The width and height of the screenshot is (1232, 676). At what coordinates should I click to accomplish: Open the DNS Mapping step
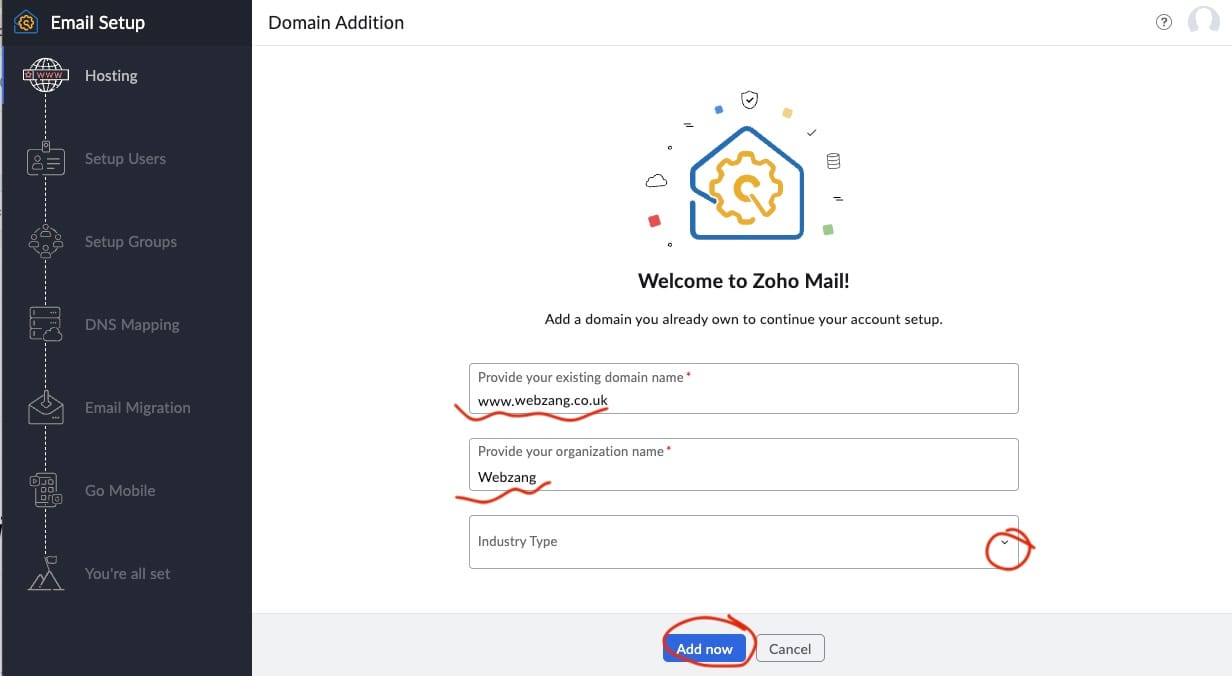132,325
